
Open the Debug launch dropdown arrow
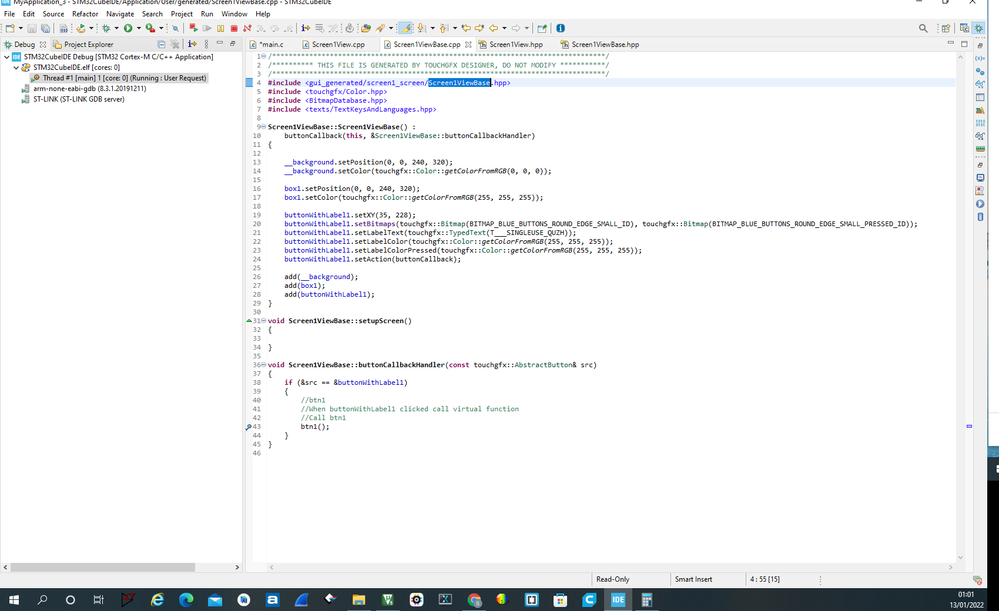click(x=117, y=28)
